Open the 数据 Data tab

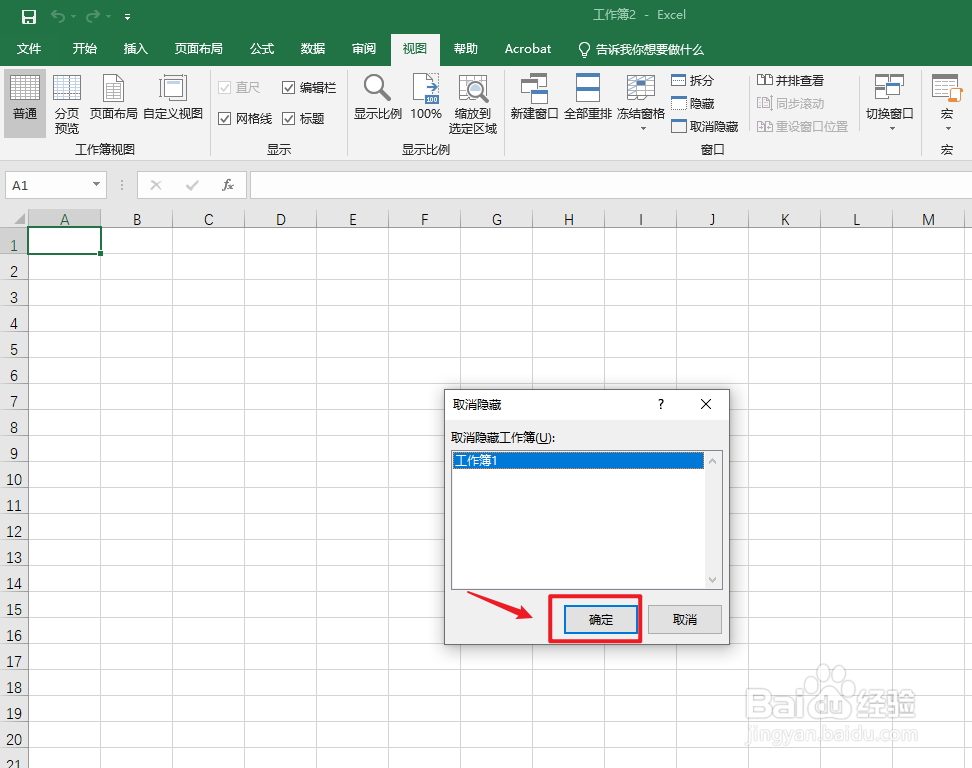point(312,49)
